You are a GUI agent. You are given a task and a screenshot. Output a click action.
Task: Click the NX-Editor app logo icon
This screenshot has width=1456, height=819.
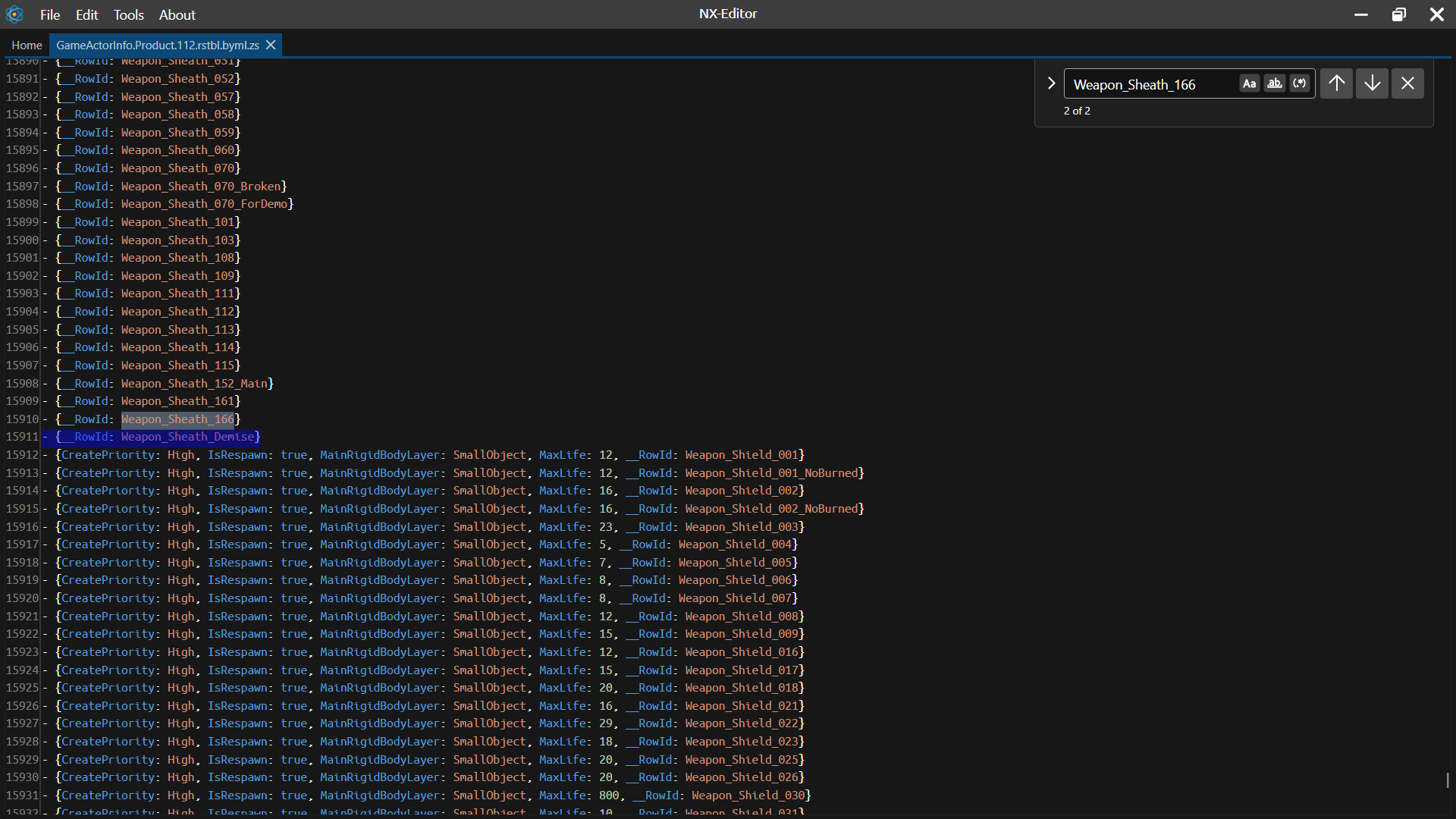tap(14, 14)
